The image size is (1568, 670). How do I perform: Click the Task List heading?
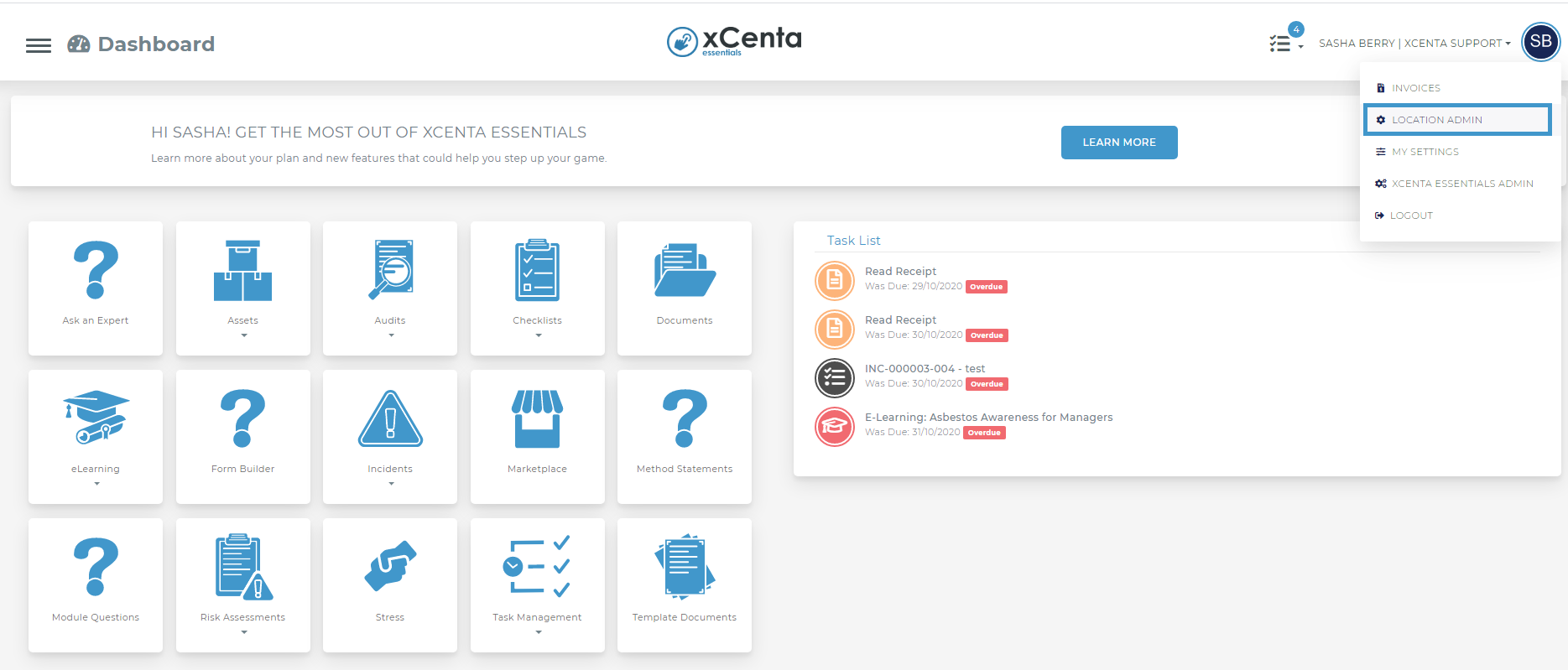pos(853,241)
